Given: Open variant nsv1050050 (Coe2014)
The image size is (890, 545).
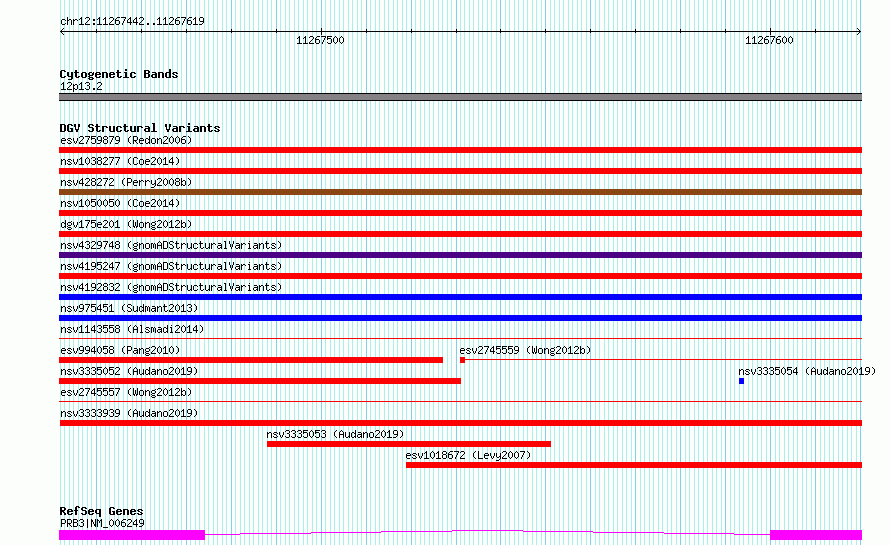Looking at the screenshot, I should tap(120, 203).
